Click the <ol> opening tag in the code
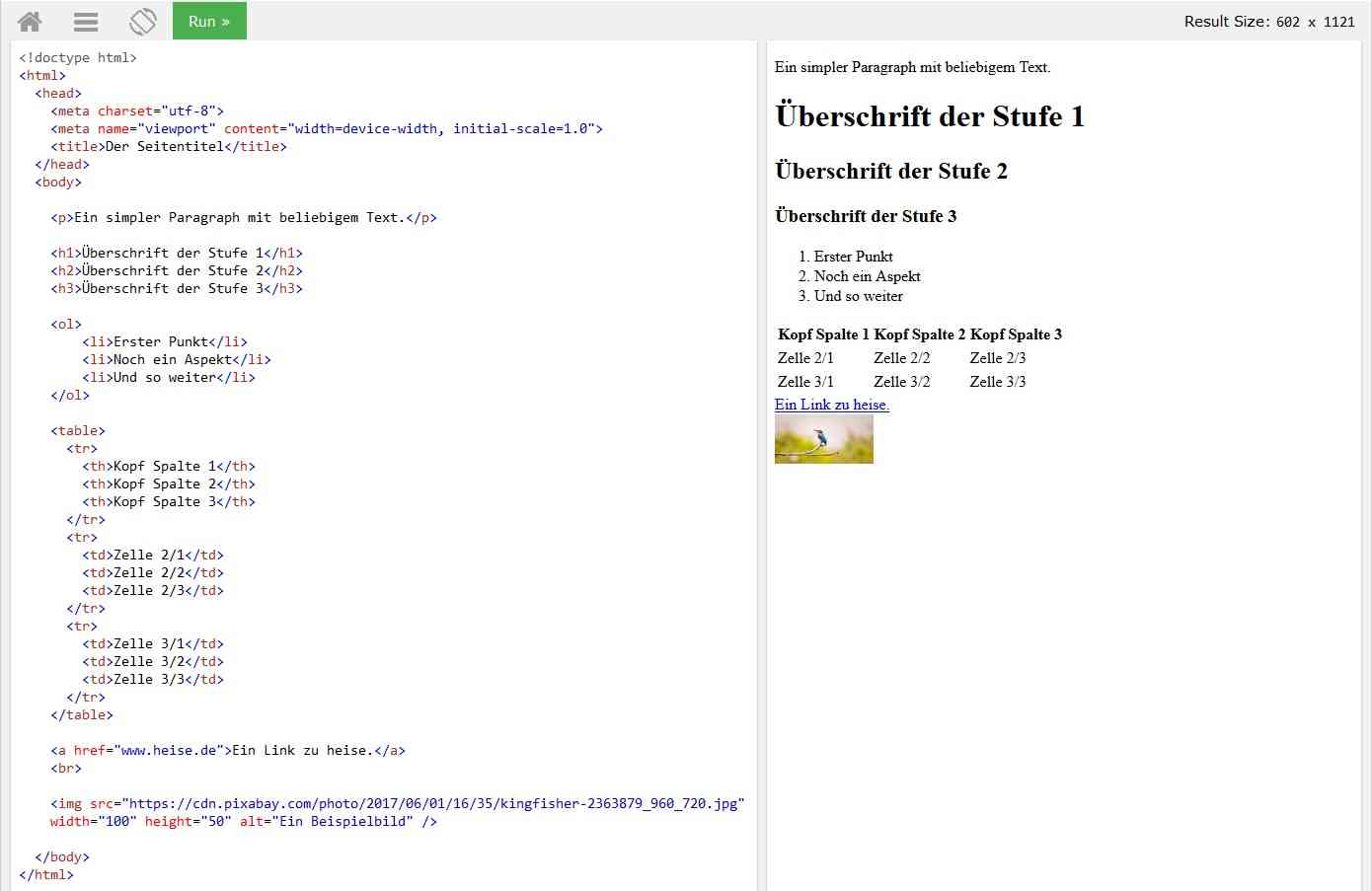This screenshot has width=1372, height=891. tap(65, 324)
